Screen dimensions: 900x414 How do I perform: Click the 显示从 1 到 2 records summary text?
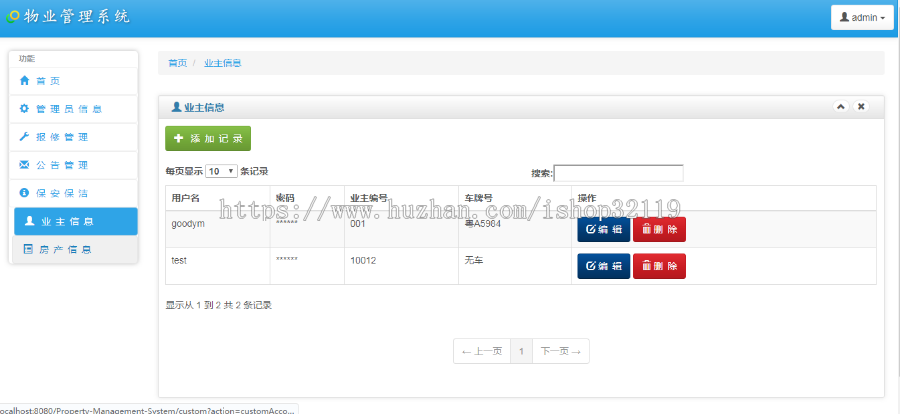(219, 305)
